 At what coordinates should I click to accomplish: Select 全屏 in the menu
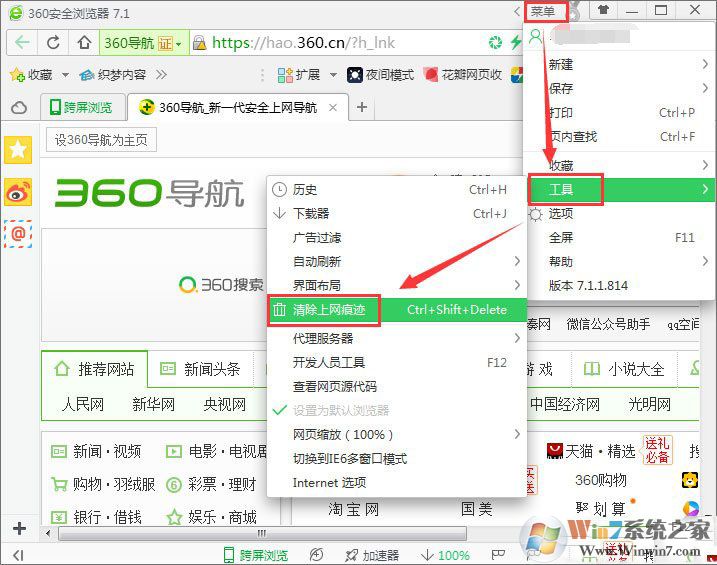(x=621, y=237)
